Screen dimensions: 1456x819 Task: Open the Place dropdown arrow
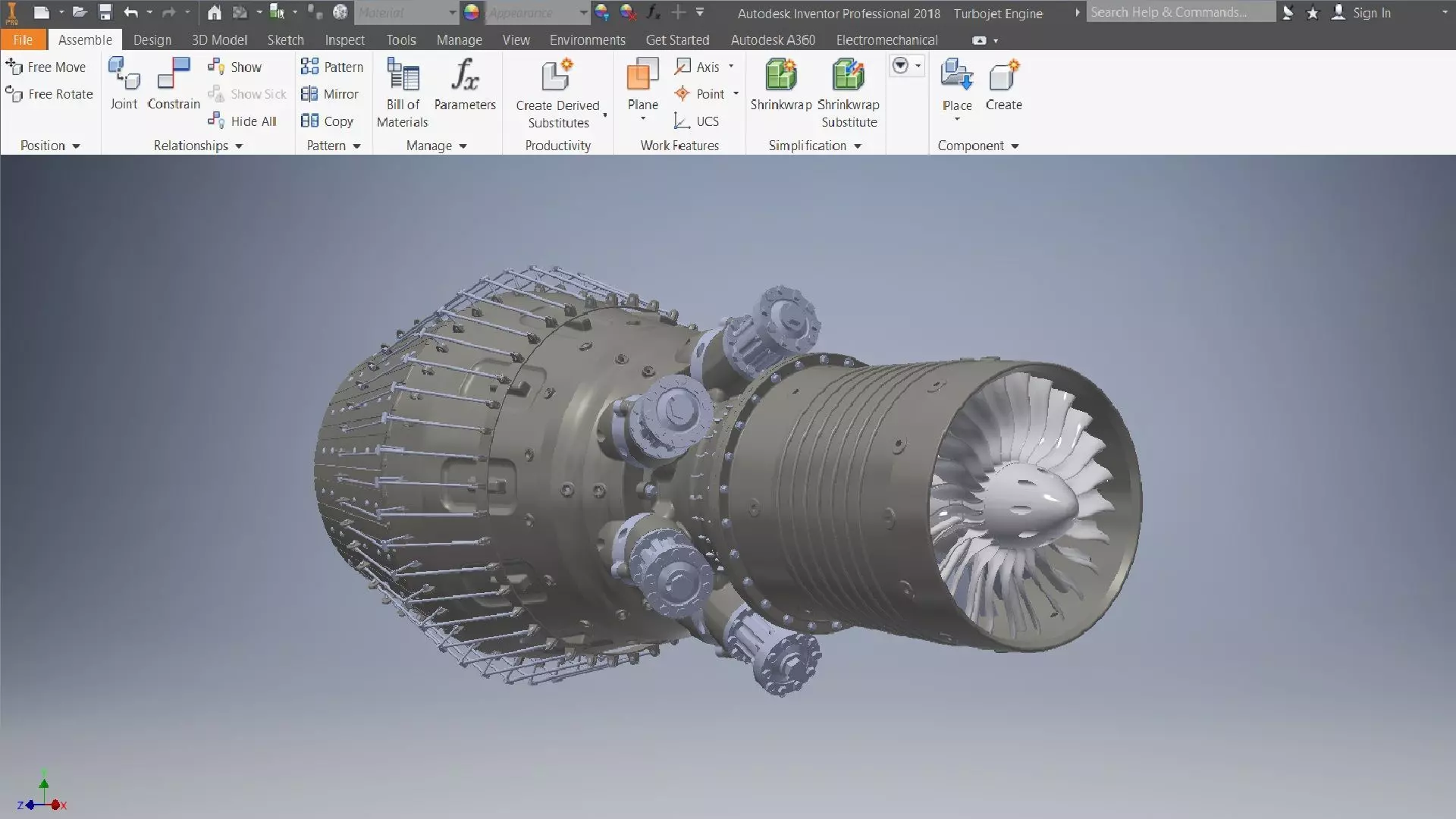957,120
